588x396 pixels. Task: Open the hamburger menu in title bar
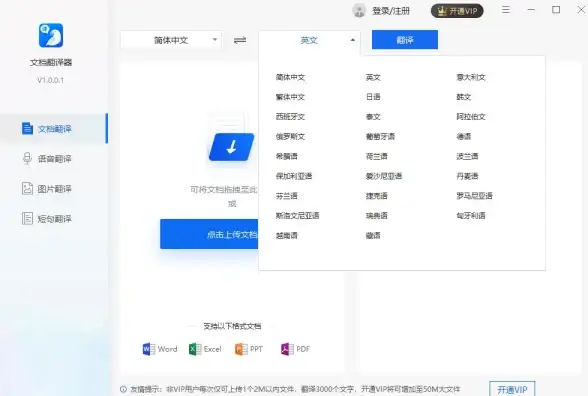click(506, 10)
